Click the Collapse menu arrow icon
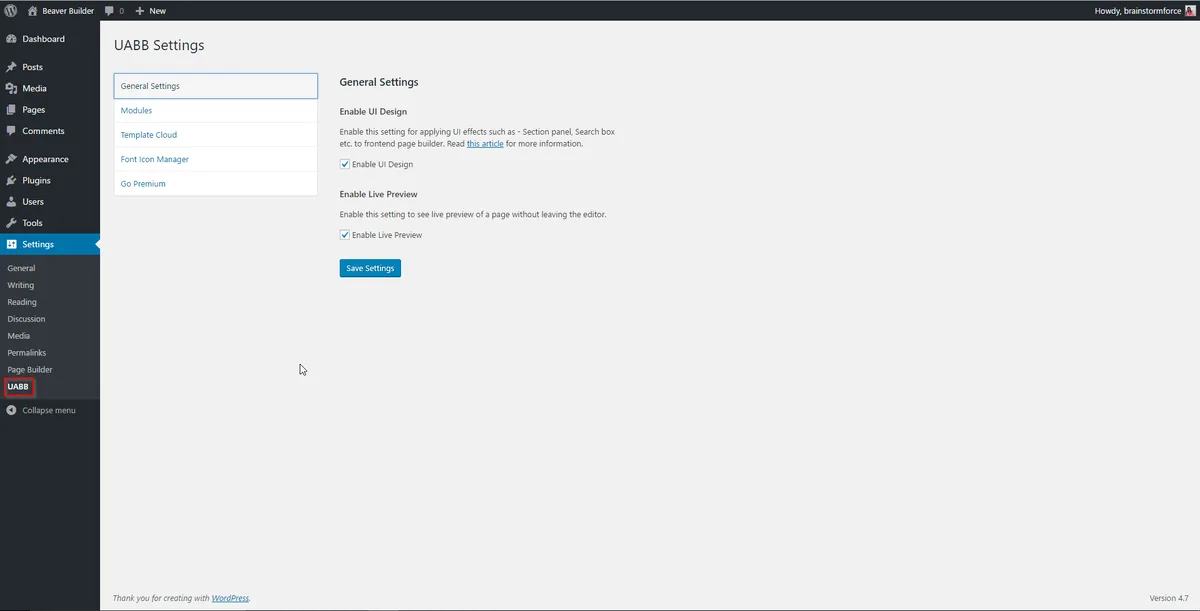Screen dimensions: 1200x611 (x=11, y=410)
